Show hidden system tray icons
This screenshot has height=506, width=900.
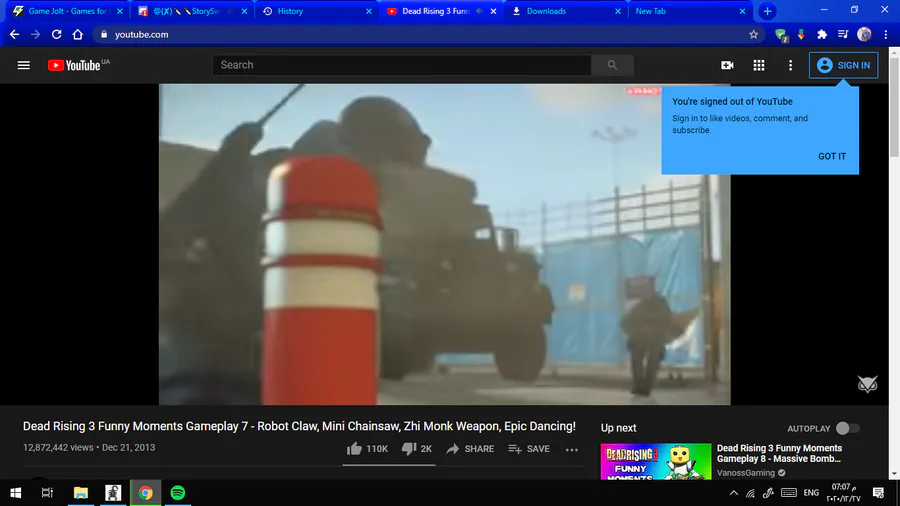[x=734, y=493]
